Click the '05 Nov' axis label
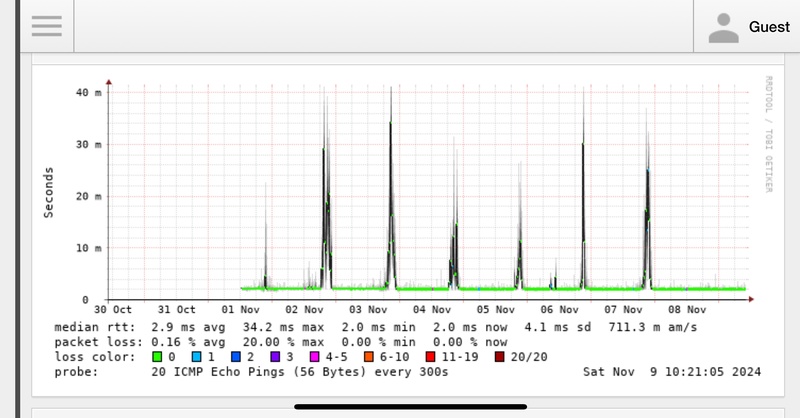This screenshot has height=418, width=800. coord(496,310)
